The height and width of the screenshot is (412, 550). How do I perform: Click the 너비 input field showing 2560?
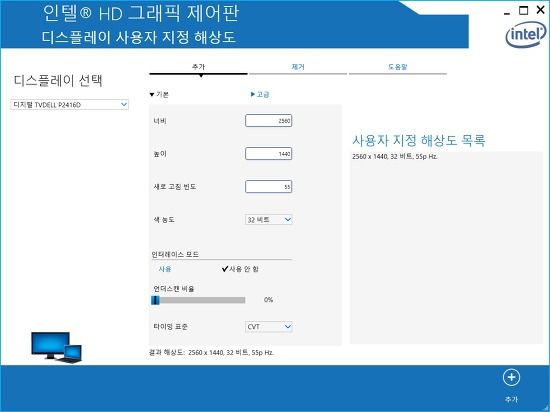tap(269, 121)
